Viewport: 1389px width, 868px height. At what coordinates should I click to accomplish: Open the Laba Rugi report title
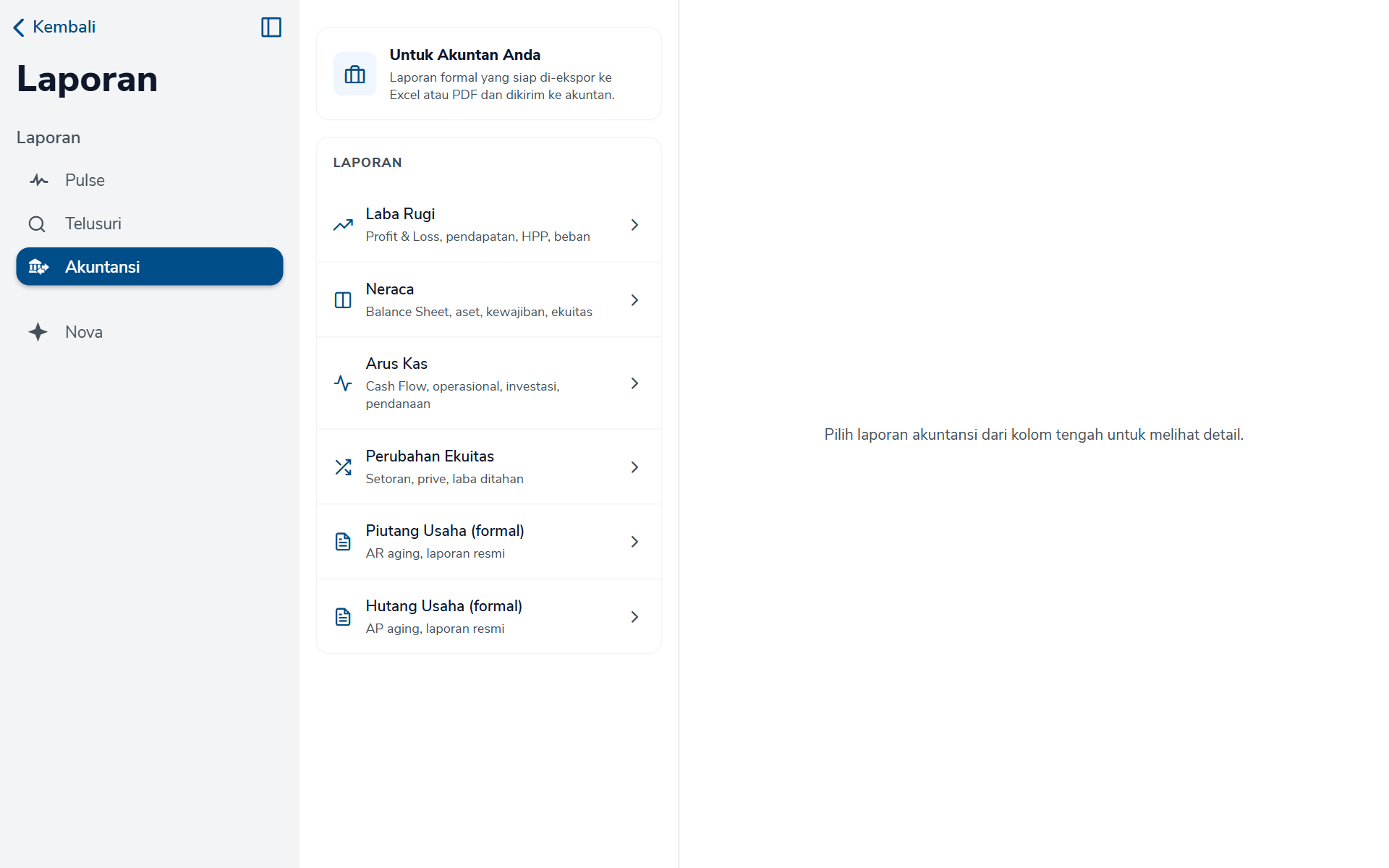pos(400,214)
